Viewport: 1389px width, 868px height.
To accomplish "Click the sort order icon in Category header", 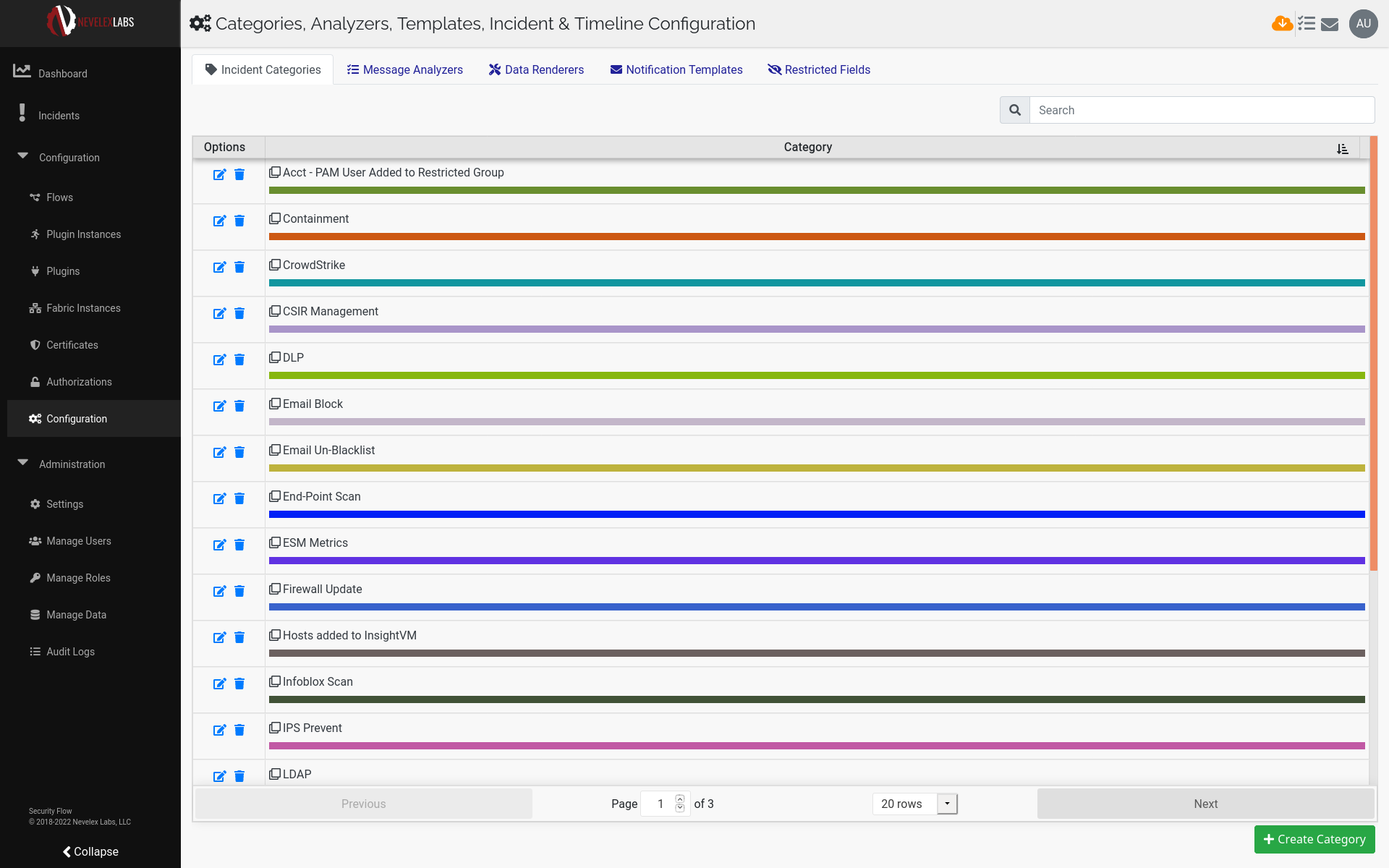I will coord(1343,148).
